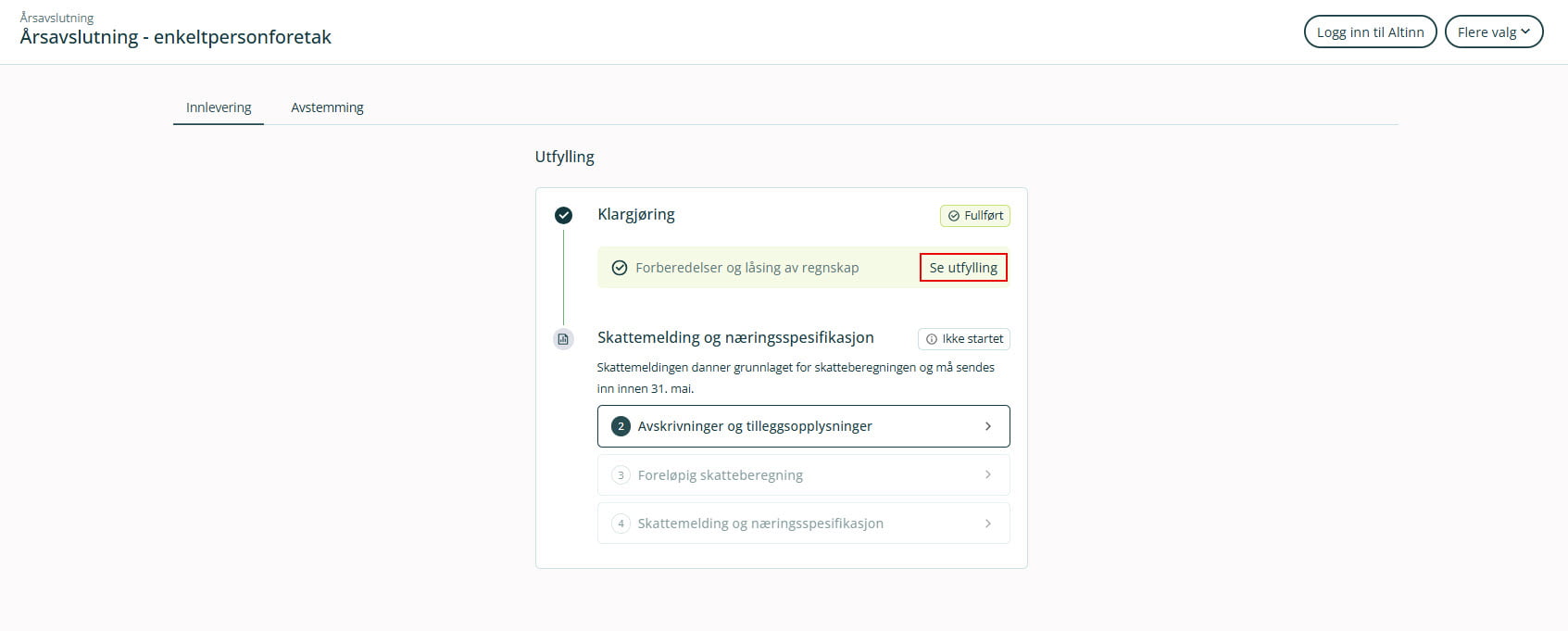This screenshot has width=1568, height=631.
Task: Click the step 4 number circle
Action: [x=621, y=524]
